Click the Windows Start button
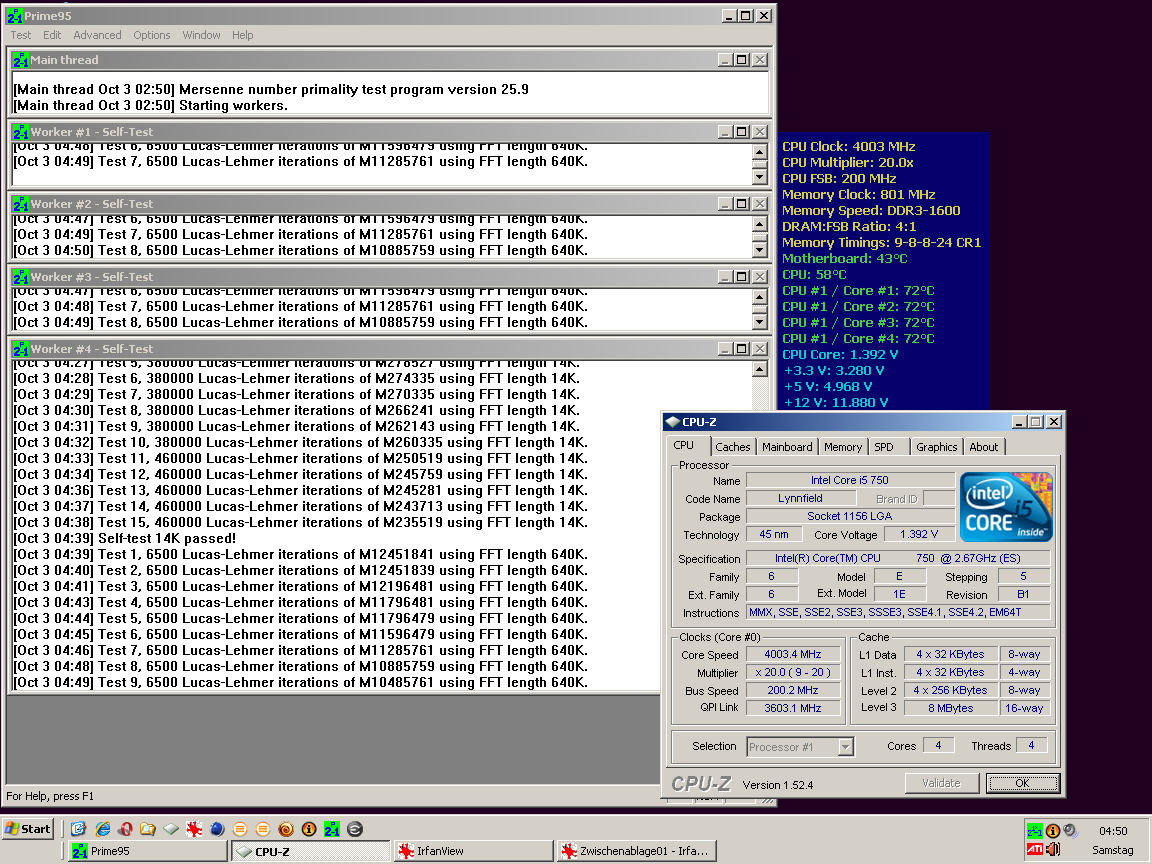 point(28,829)
